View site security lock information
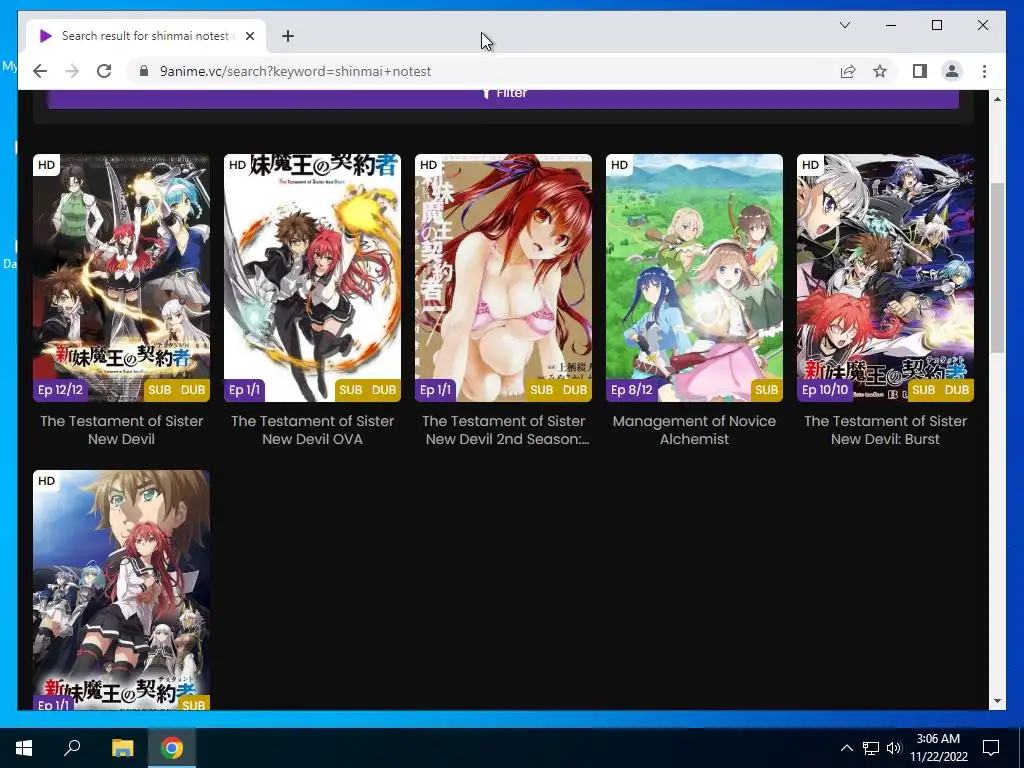1024x768 pixels. [x=144, y=71]
